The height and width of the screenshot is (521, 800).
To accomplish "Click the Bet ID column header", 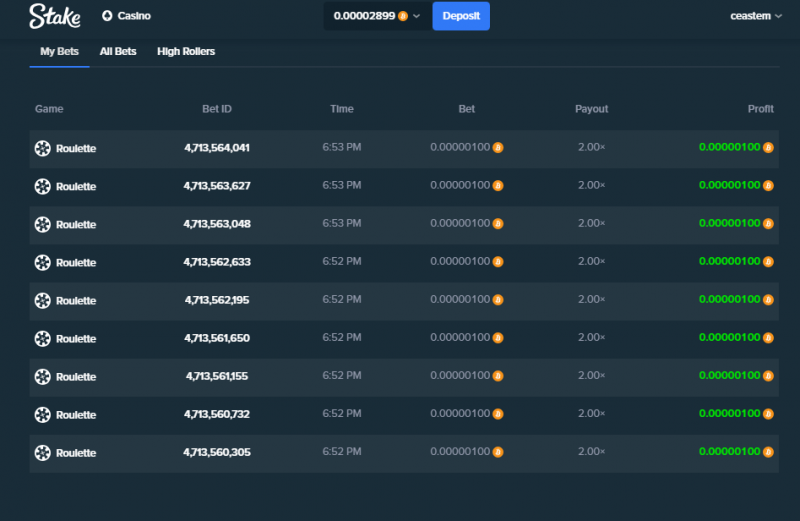I will tap(217, 109).
